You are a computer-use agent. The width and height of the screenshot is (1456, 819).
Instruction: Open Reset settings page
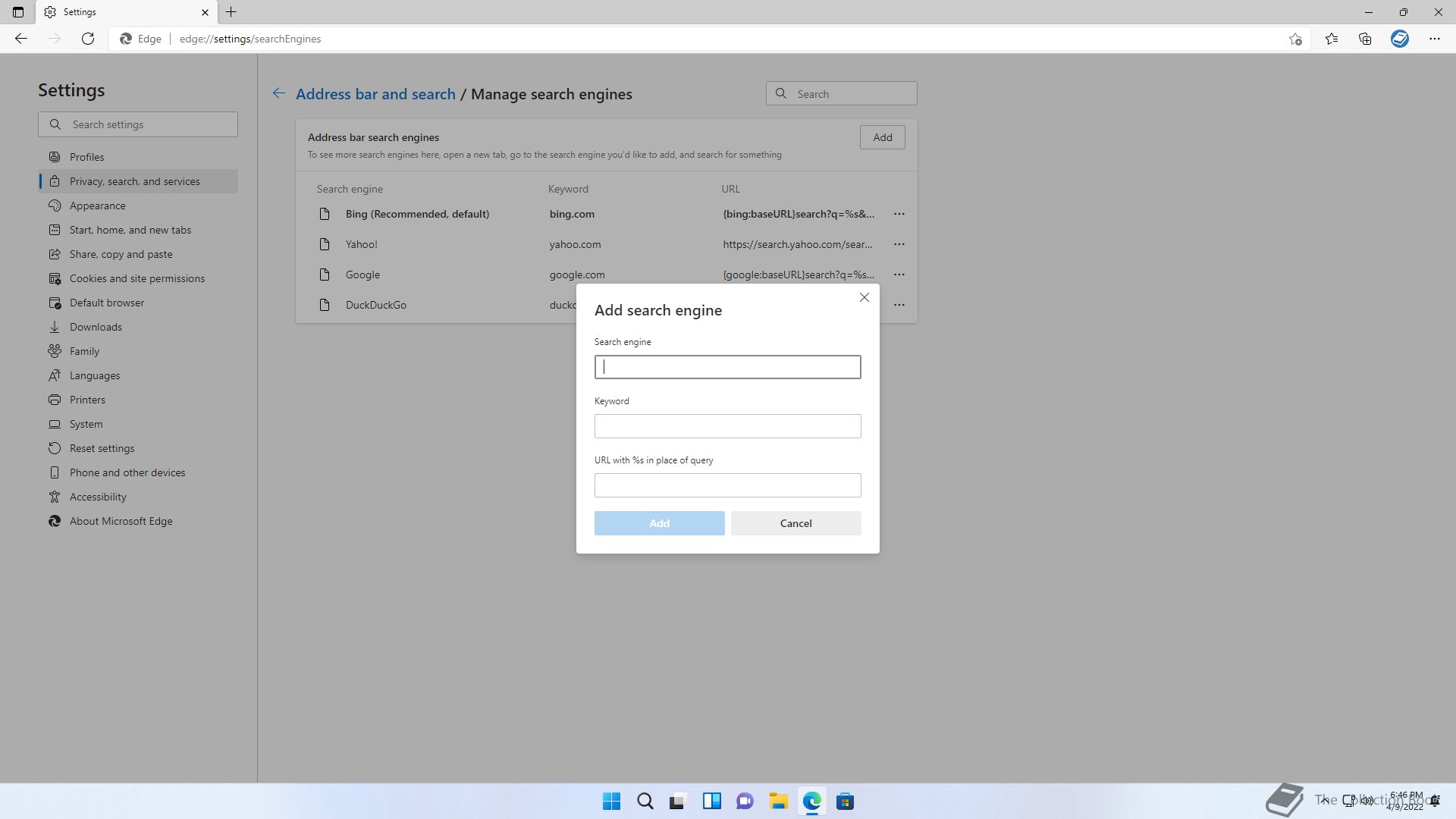point(138,448)
